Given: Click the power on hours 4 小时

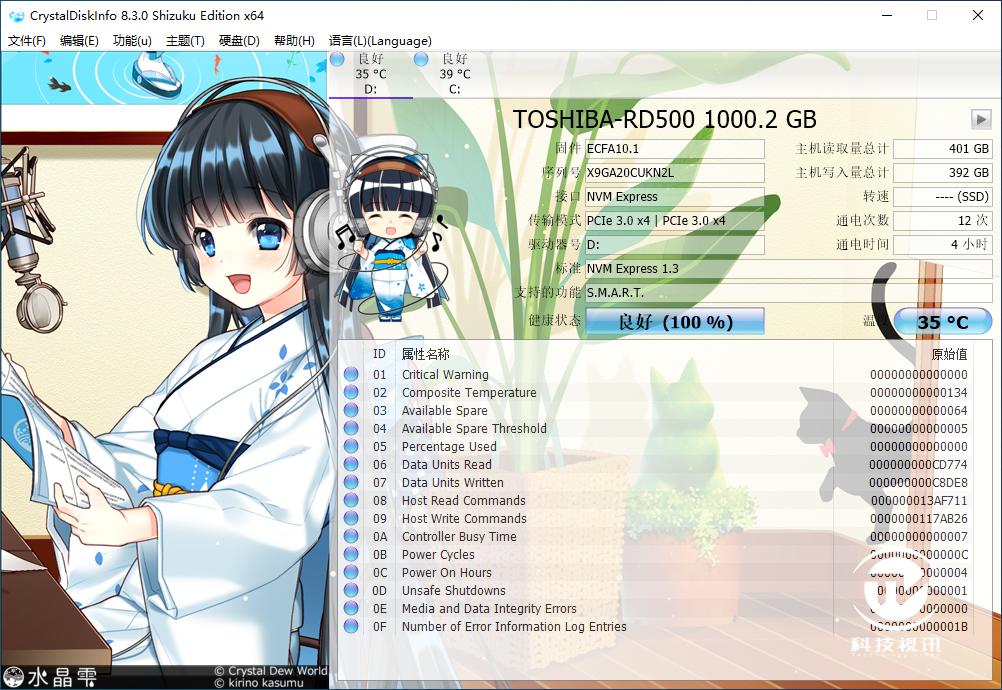Looking at the screenshot, I should click(943, 245).
